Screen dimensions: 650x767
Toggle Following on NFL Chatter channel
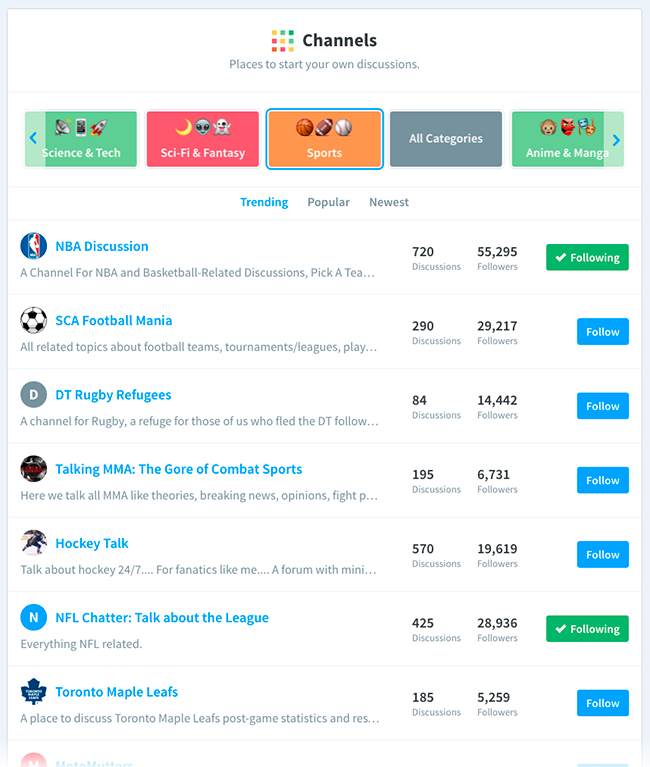coord(587,629)
